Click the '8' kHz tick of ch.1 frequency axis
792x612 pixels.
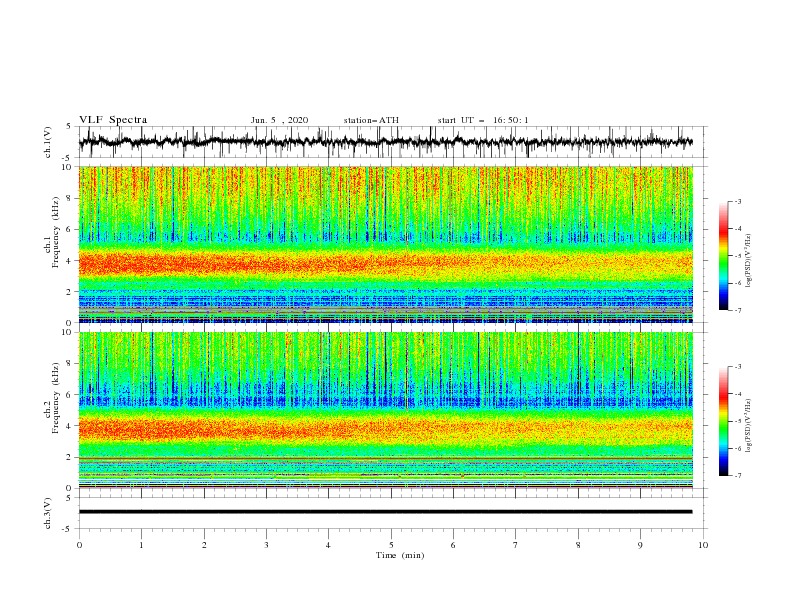pyautogui.click(x=71, y=198)
